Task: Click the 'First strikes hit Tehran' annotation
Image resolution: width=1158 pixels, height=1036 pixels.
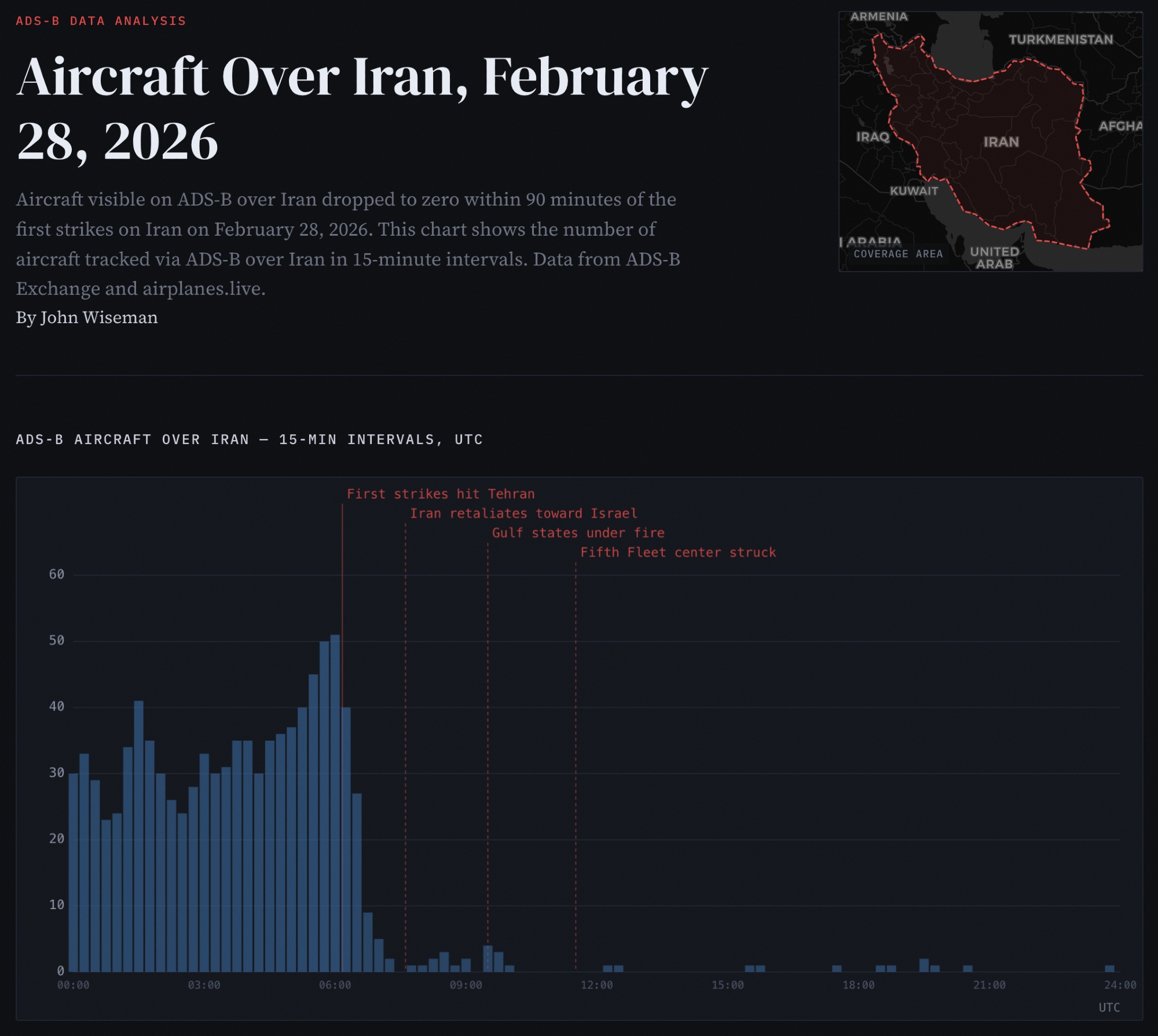Action: click(x=441, y=494)
